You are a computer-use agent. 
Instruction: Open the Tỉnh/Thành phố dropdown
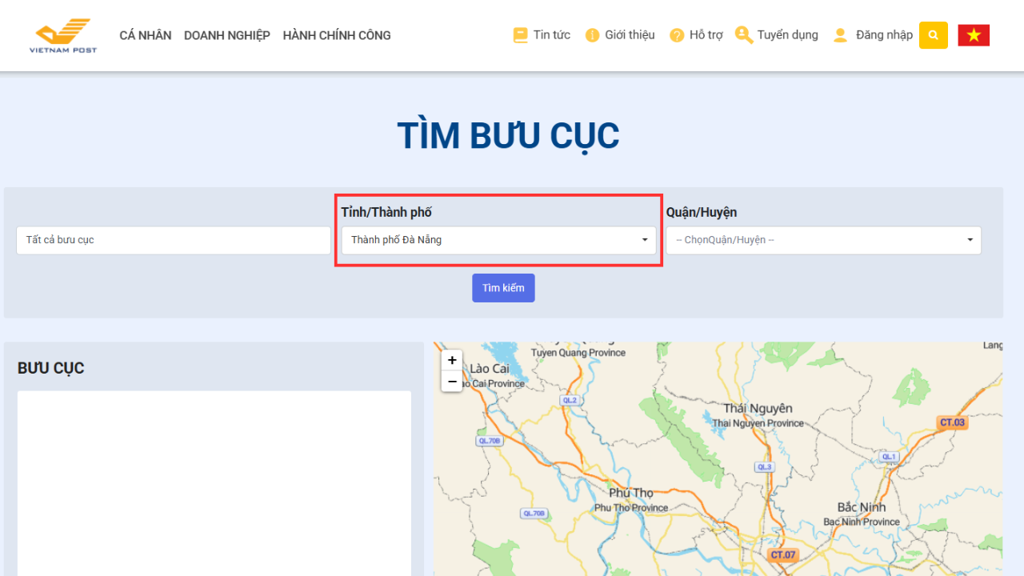click(x=498, y=240)
